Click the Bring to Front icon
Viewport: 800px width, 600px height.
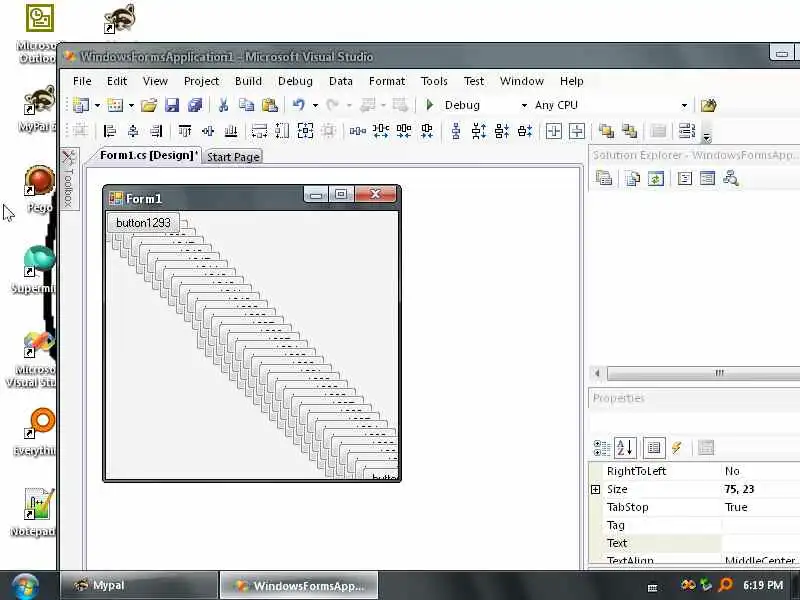[606, 131]
